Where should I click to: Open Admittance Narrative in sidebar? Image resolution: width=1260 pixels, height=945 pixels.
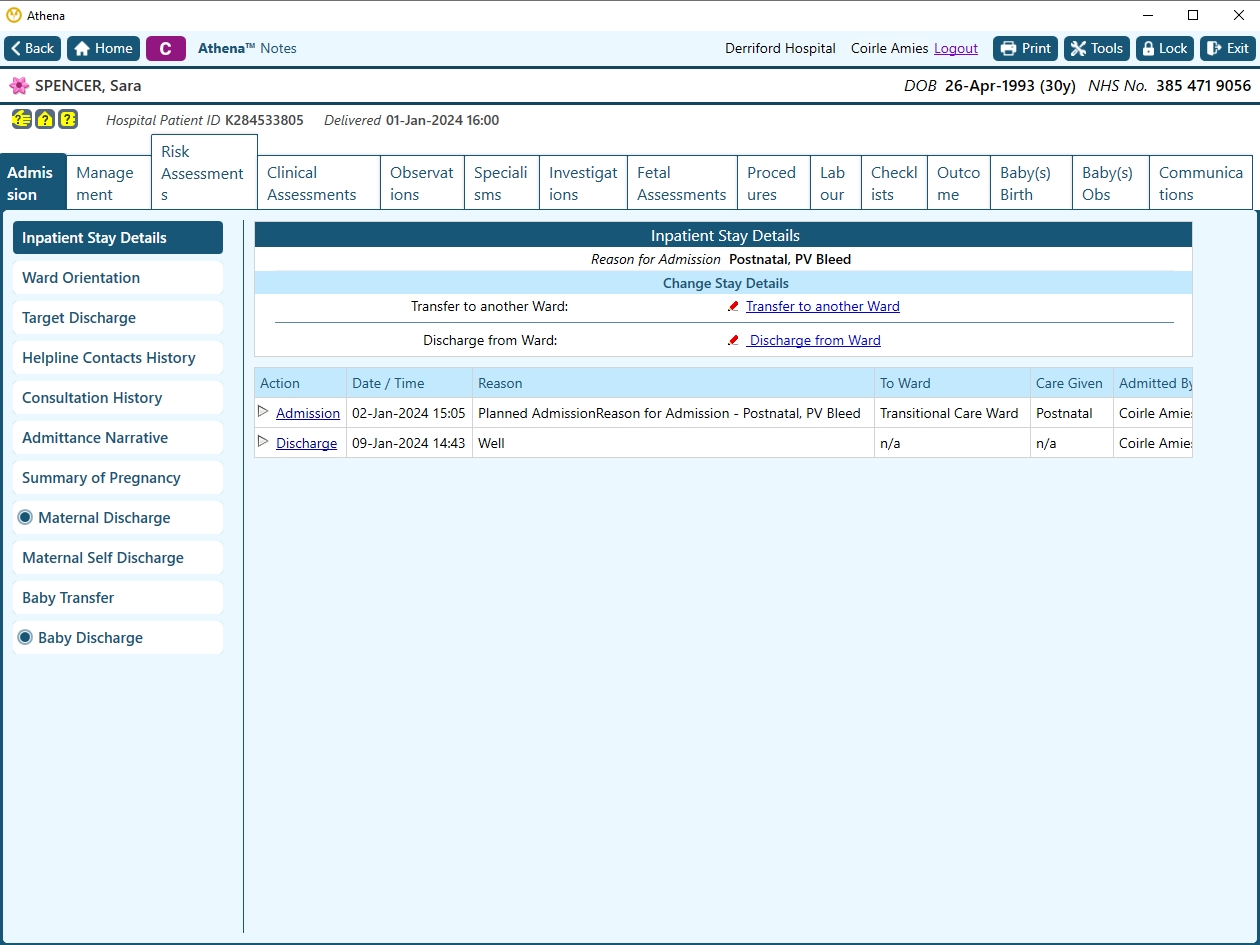click(x=118, y=438)
